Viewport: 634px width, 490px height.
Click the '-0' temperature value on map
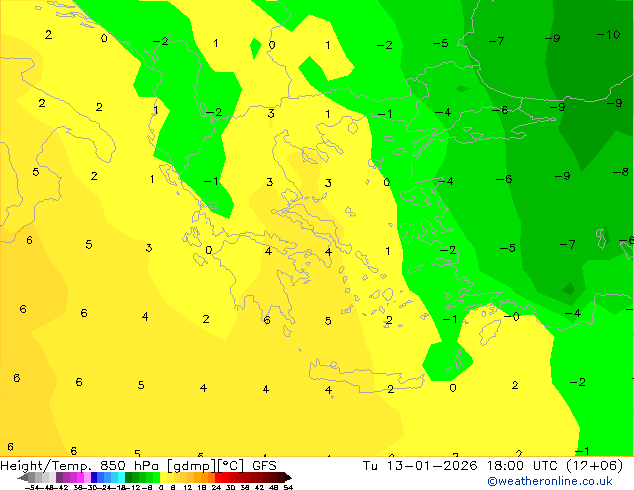[511, 317]
